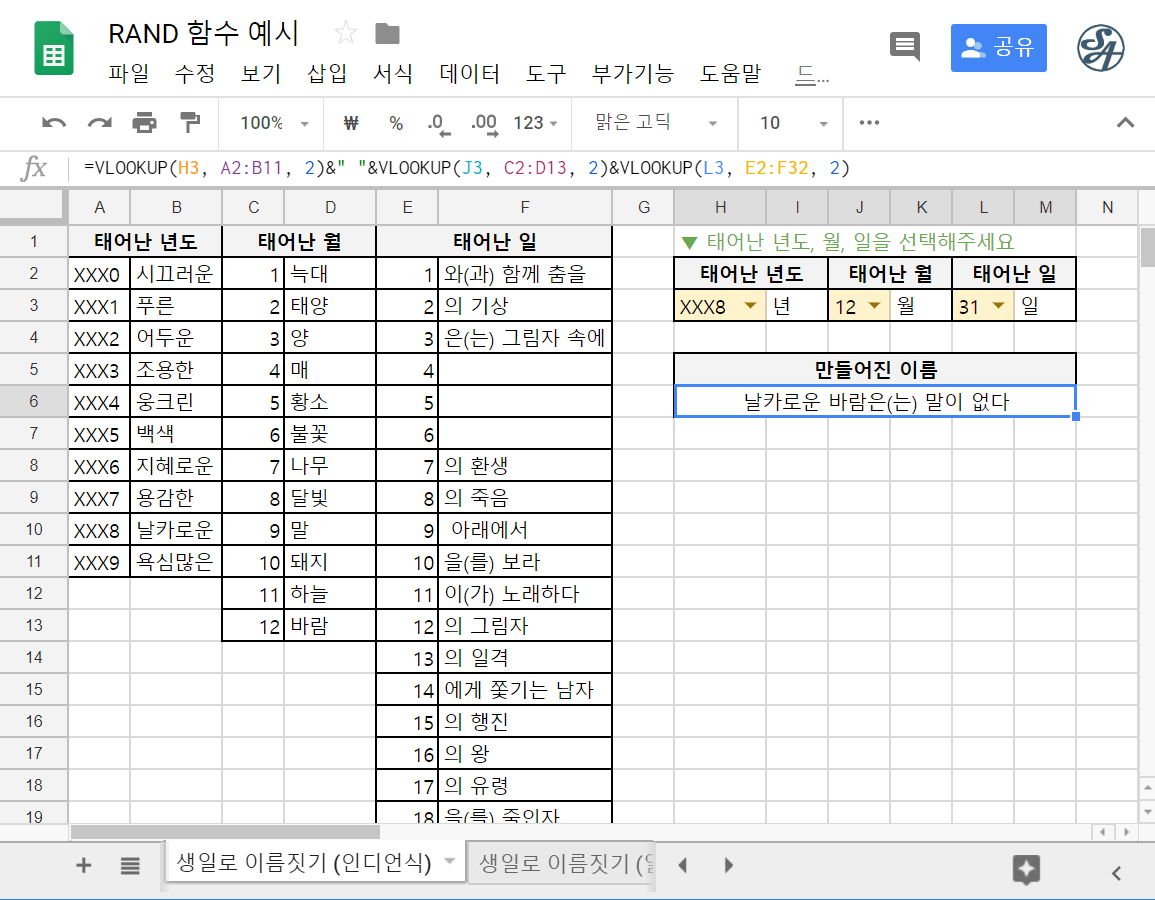Open the zoom 100% dropdown
The height and width of the screenshot is (900, 1155).
coord(275,123)
